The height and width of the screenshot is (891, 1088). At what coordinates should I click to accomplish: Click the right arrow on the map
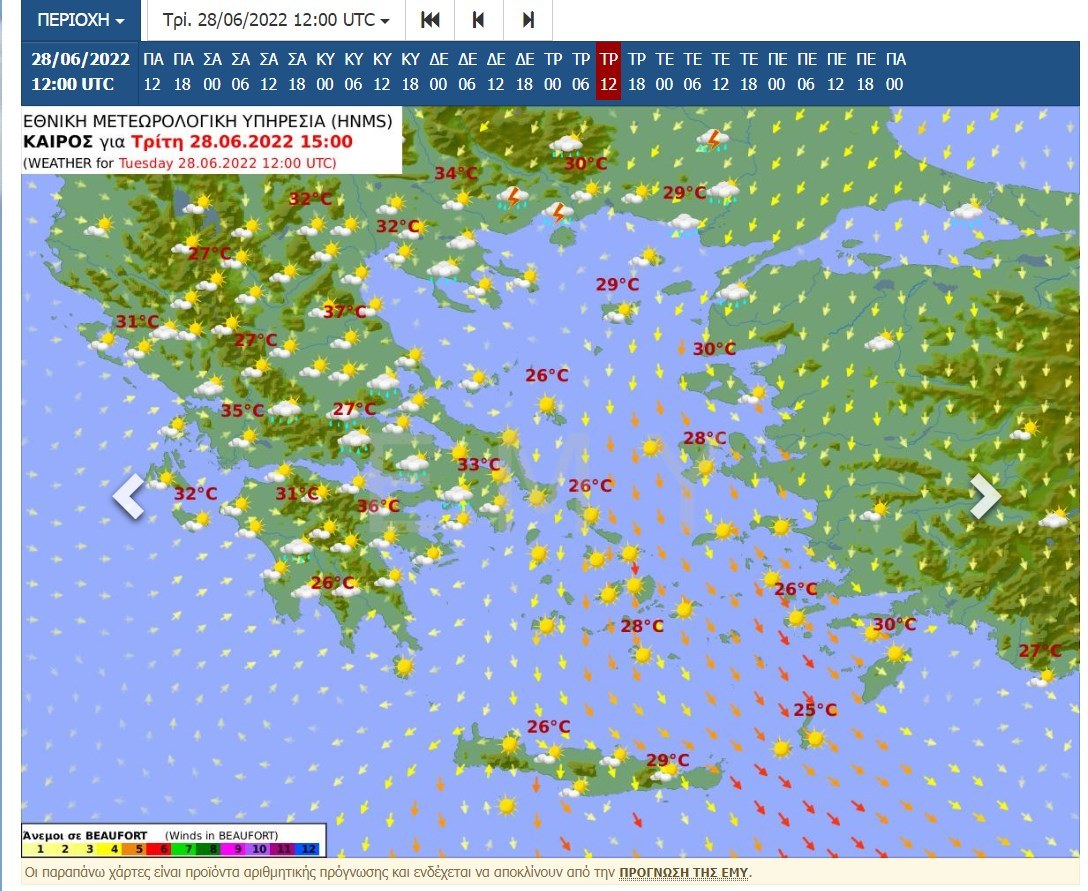pyautogui.click(x=984, y=497)
